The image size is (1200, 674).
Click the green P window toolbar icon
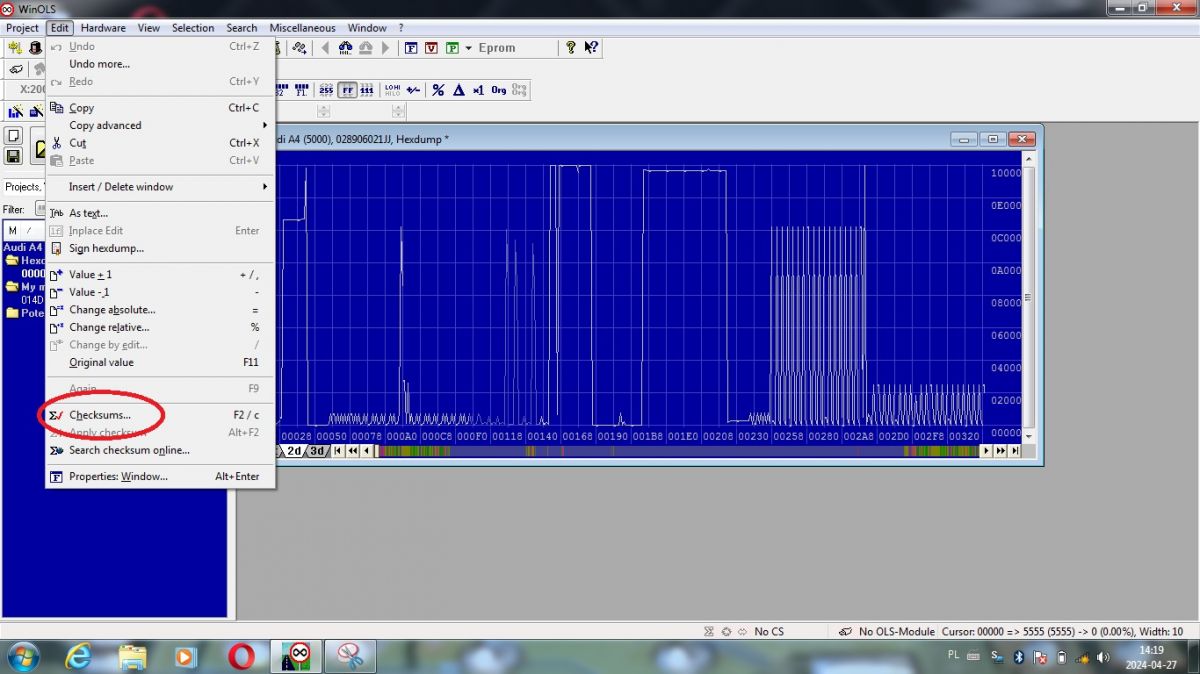point(452,48)
